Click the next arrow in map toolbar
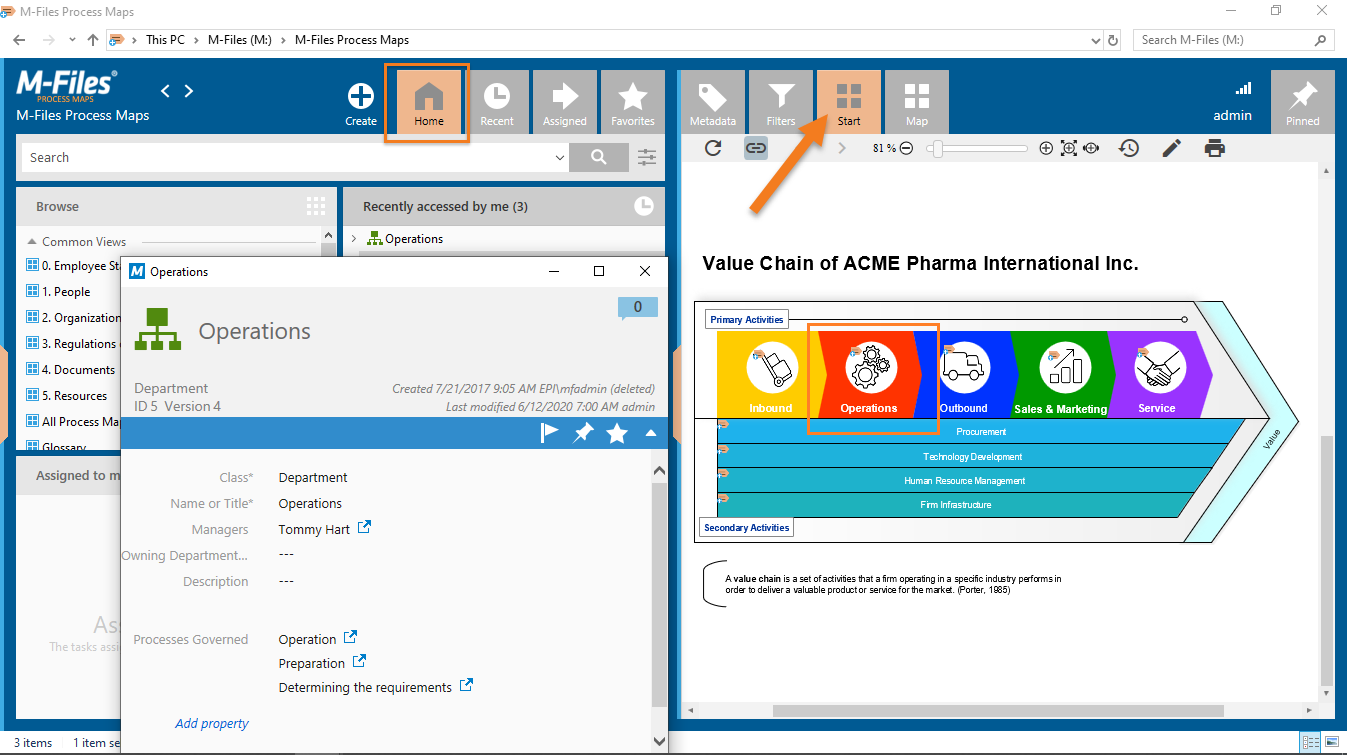 pyautogui.click(x=842, y=148)
